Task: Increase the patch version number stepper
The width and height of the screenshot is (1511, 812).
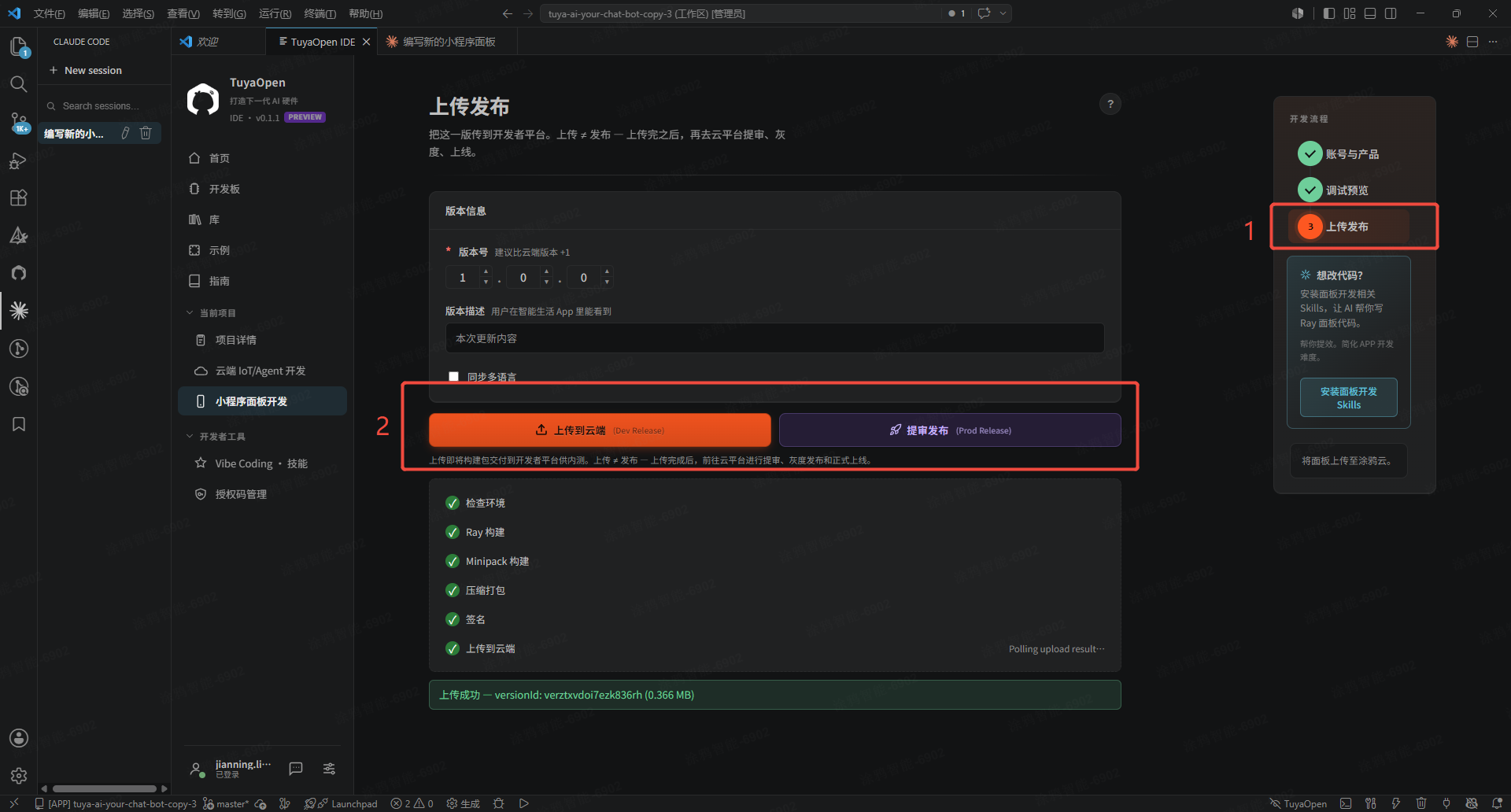Action: coord(607,272)
